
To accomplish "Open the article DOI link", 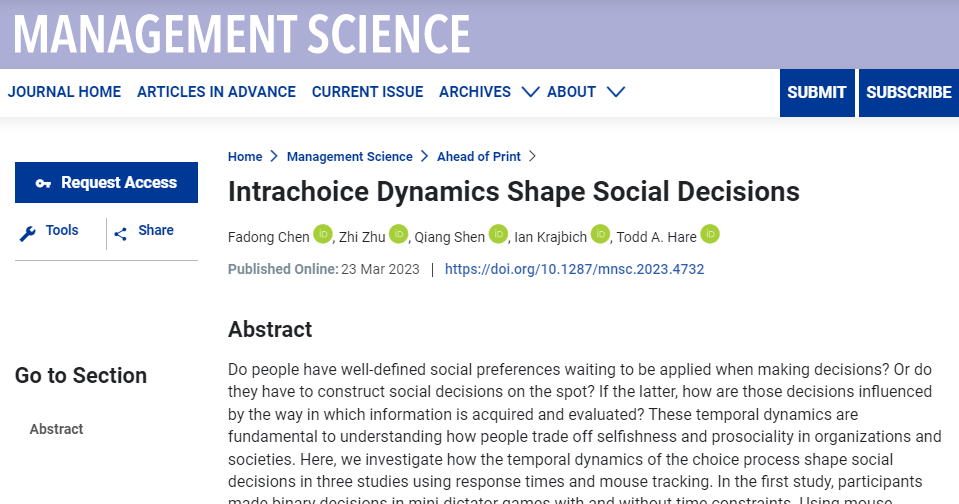I will tap(574, 269).
